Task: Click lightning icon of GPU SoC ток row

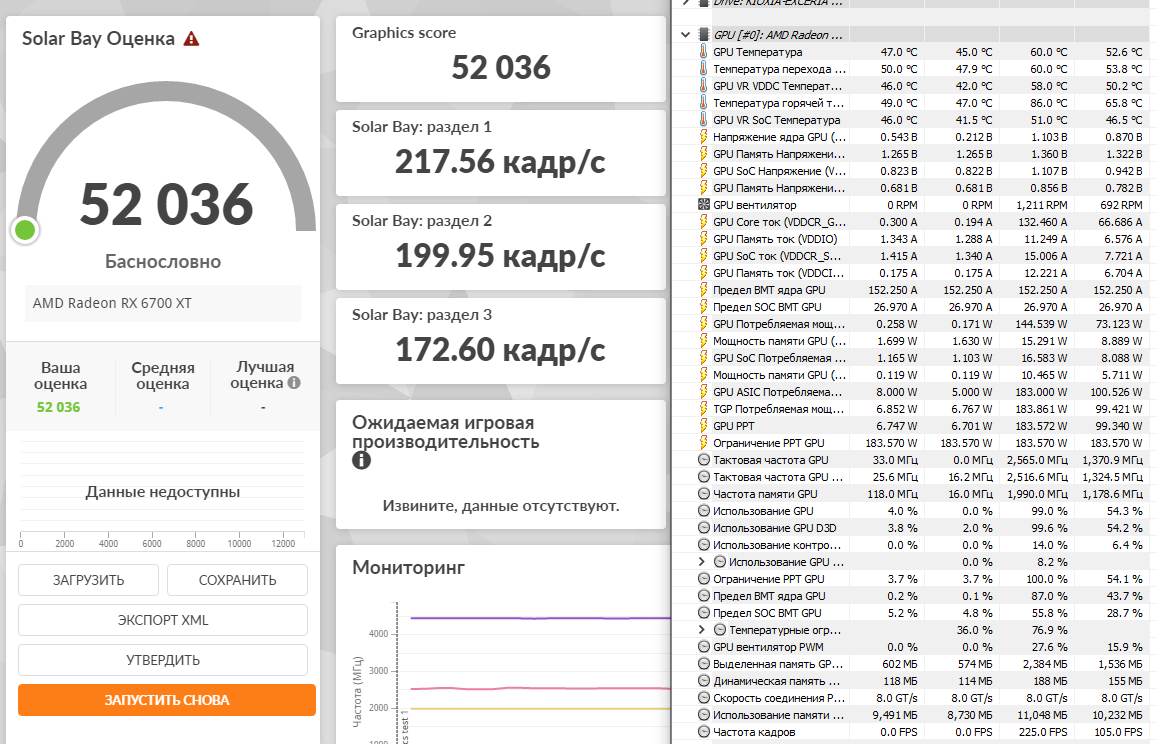Action: 703,255
